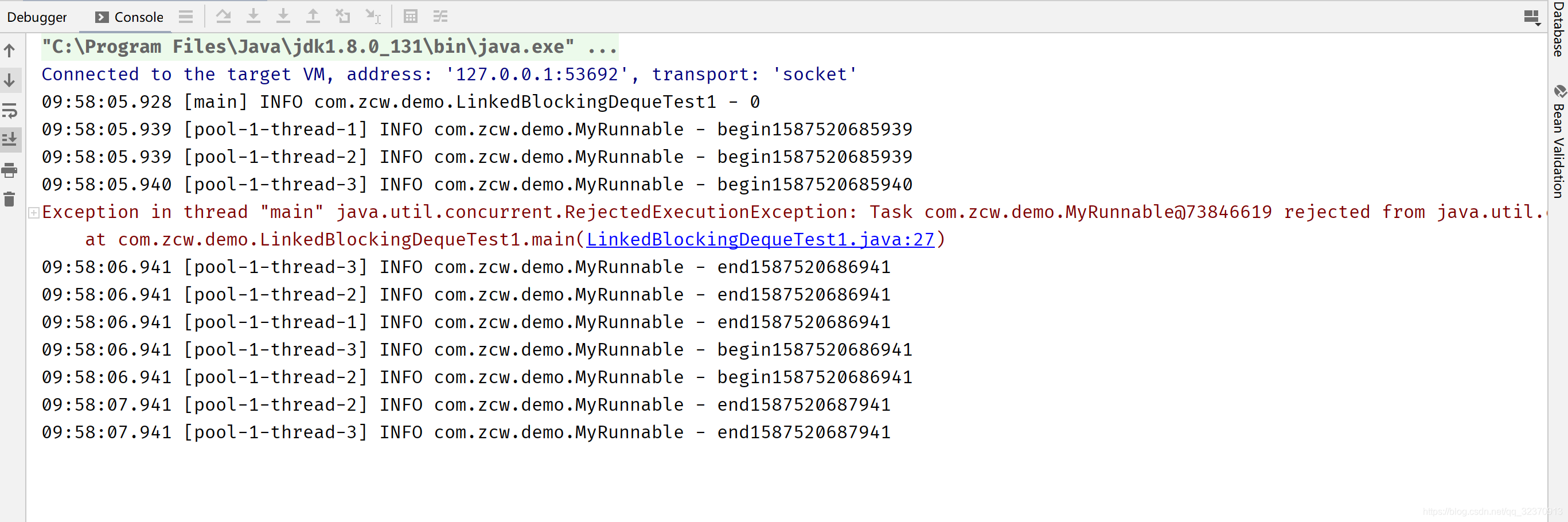Switch to the Debugger tab
This screenshot has height=522, width=1568.
[x=37, y=17]
